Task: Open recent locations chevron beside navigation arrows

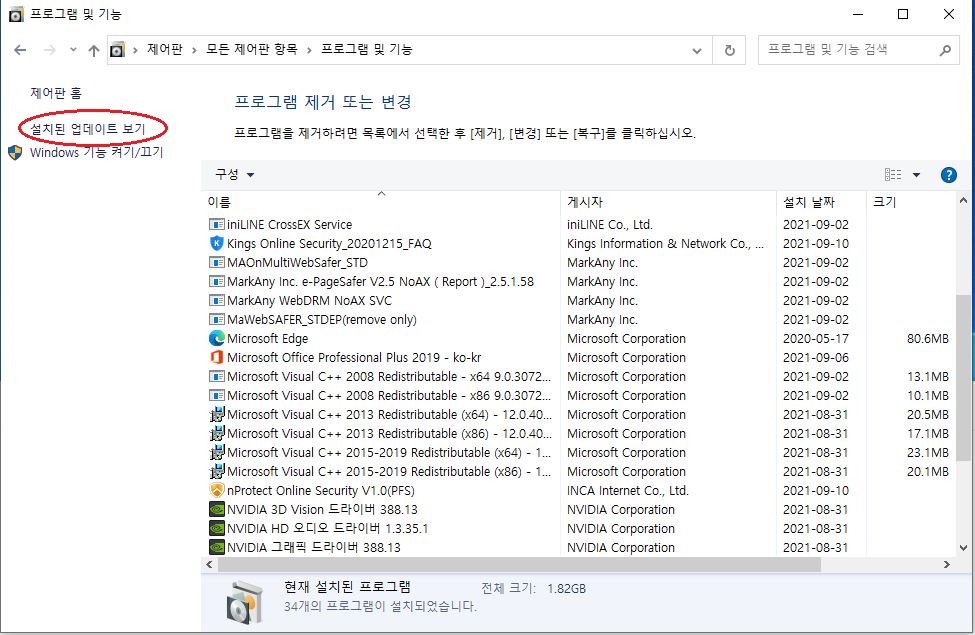Action: [x=73, y=50]
